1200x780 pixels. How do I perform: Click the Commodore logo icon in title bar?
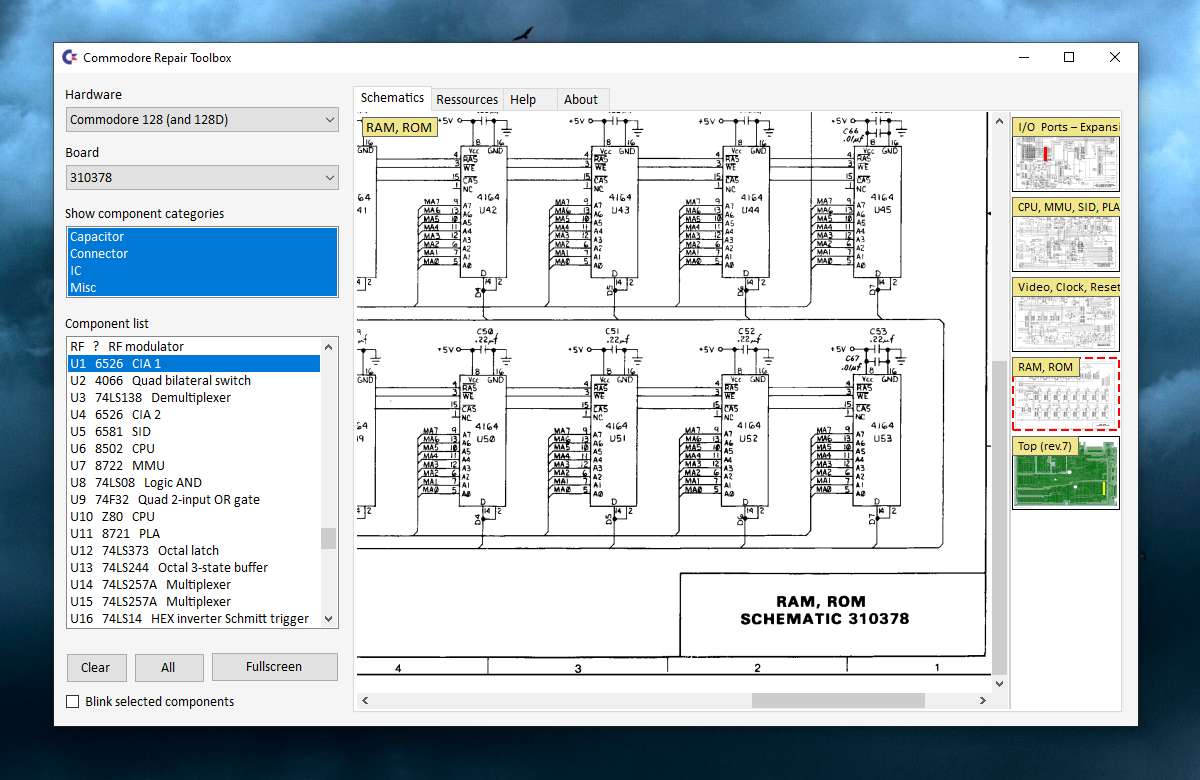click(71, 58)
